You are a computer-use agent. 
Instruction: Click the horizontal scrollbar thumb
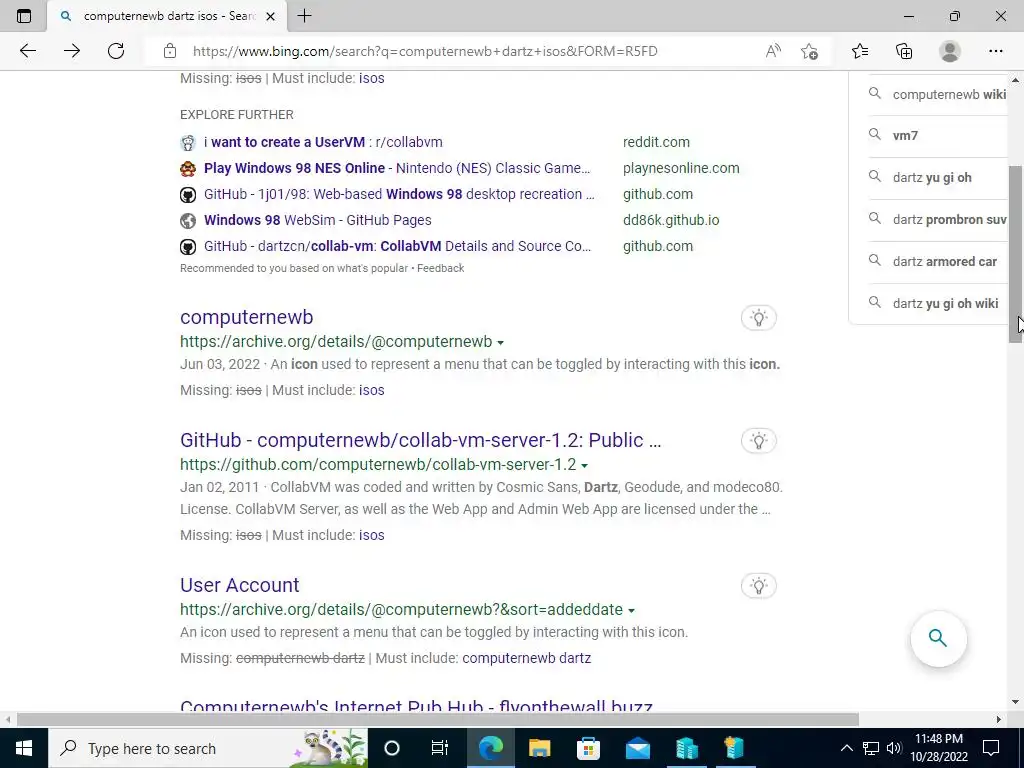click(438, 719)
